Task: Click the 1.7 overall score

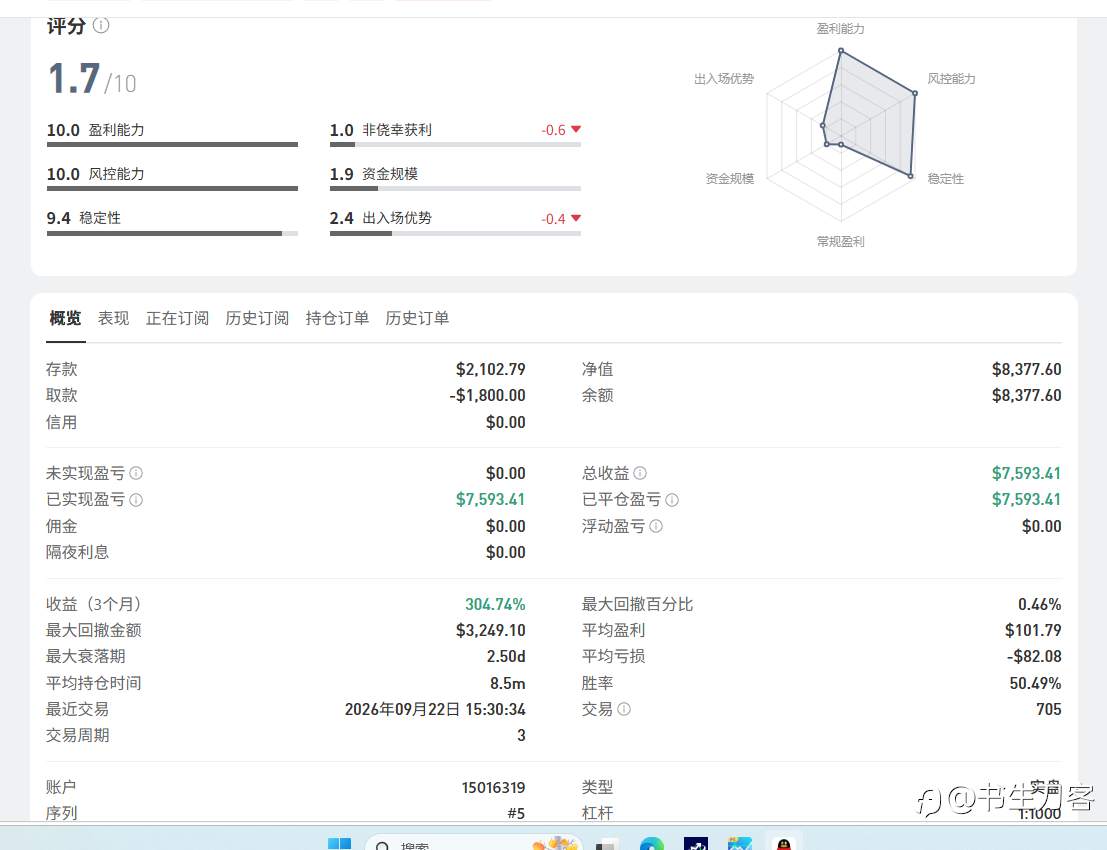Action: tap(74, 78)
